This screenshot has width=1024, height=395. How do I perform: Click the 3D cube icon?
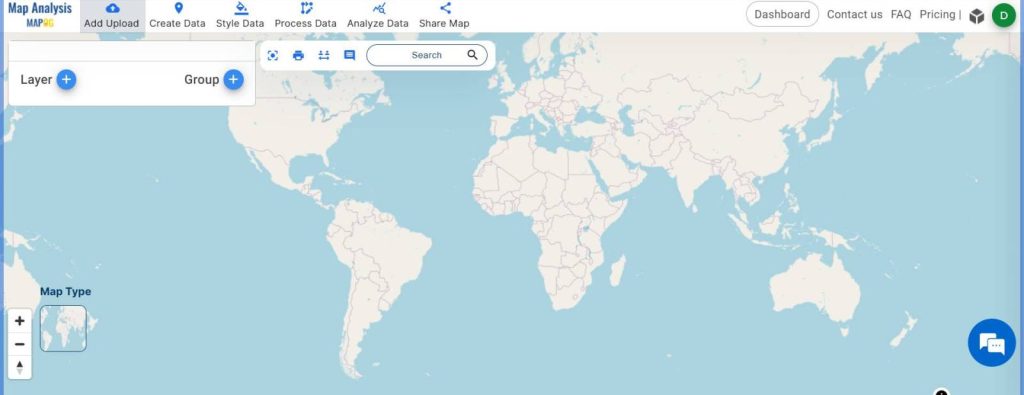click(x=976, y=16)
